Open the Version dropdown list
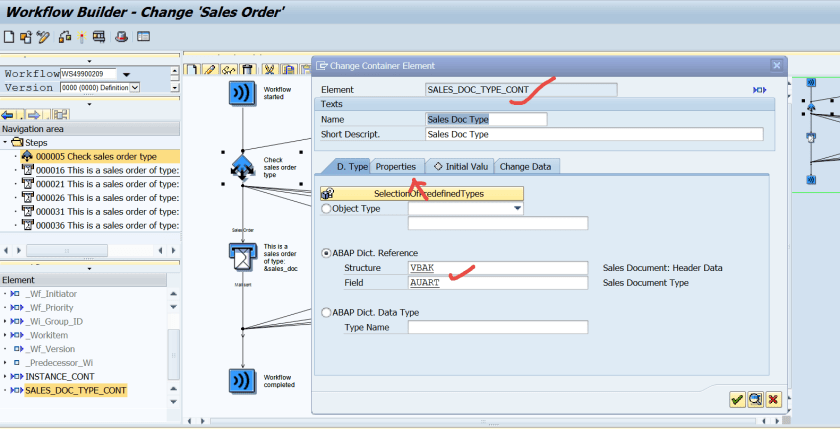840x429 pixels. pyautogui.click(x=134, y=88)
